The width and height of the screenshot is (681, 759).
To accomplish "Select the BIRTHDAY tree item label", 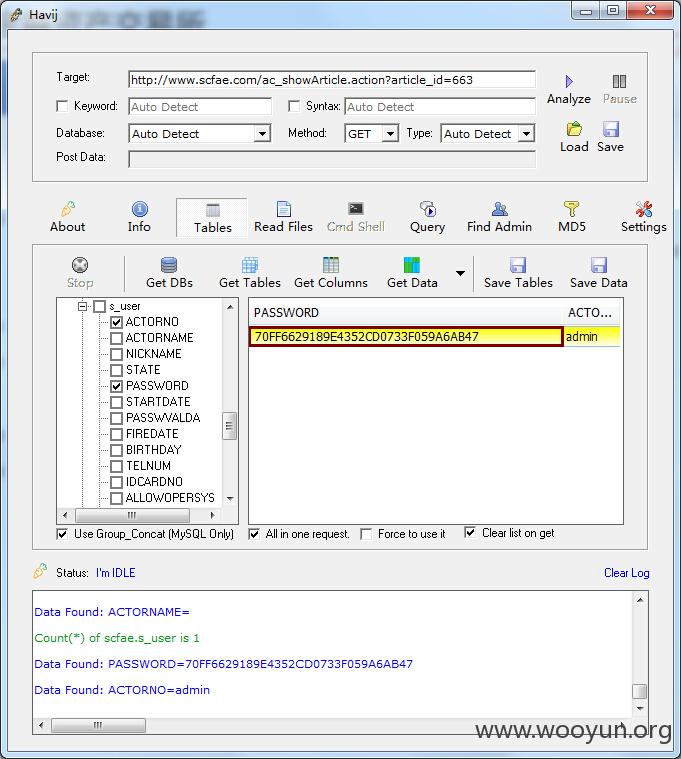I will point(153,450).
